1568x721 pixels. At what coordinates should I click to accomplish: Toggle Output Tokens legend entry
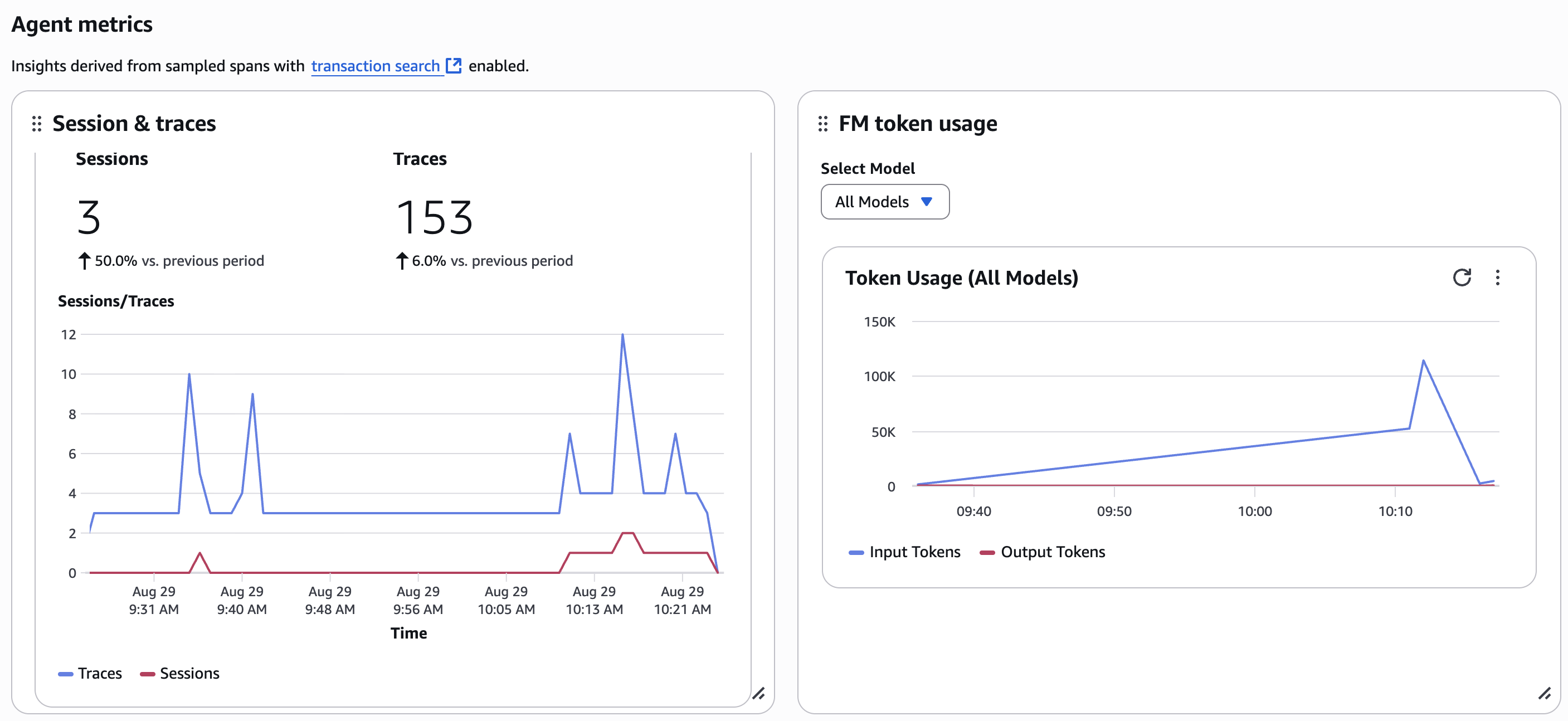coord(1053,552)
